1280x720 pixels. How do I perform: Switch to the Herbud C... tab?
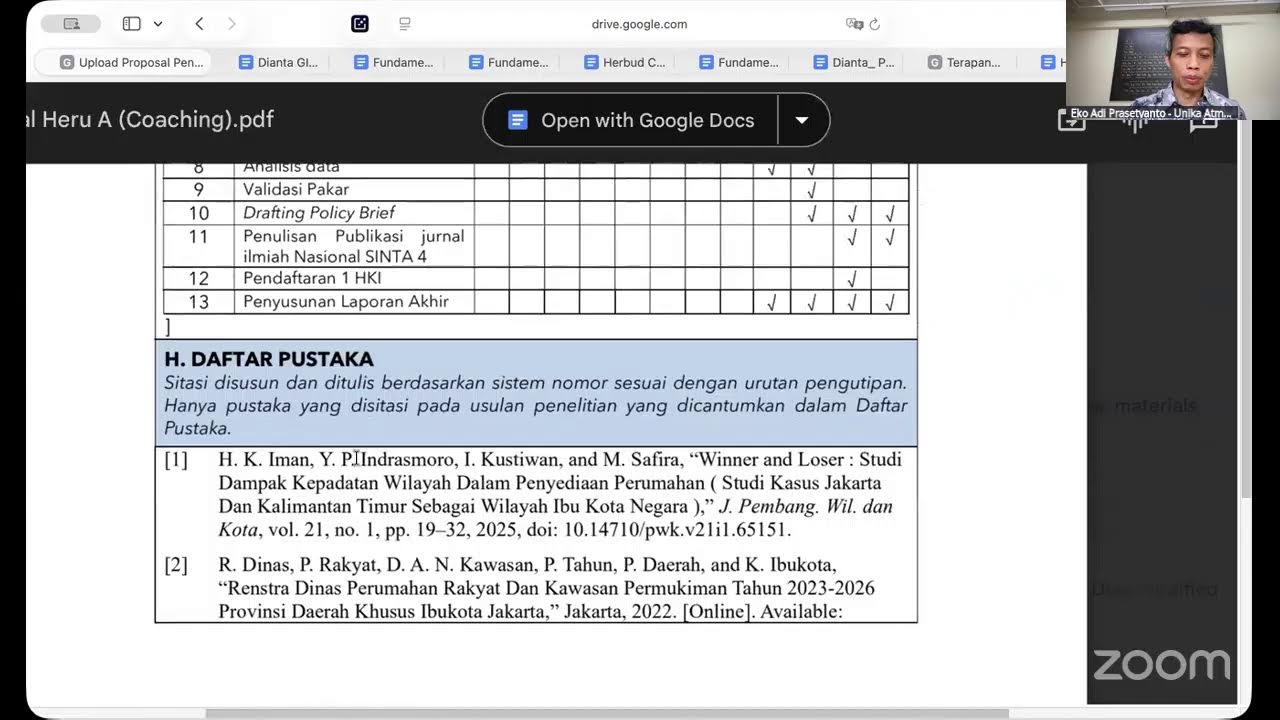coord(624,62)
